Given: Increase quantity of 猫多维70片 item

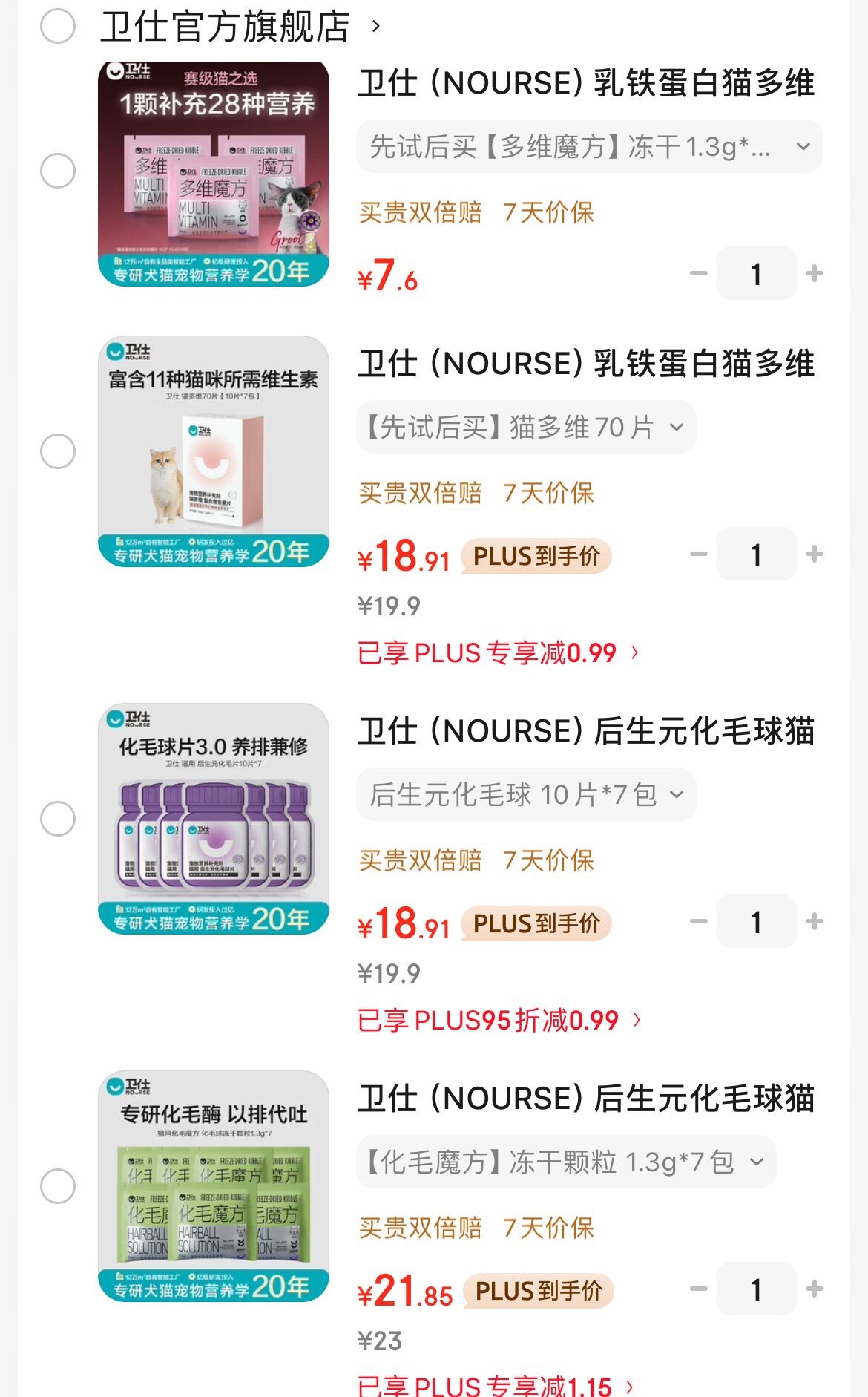Looking at the screenshot, I should coord(814,554).
